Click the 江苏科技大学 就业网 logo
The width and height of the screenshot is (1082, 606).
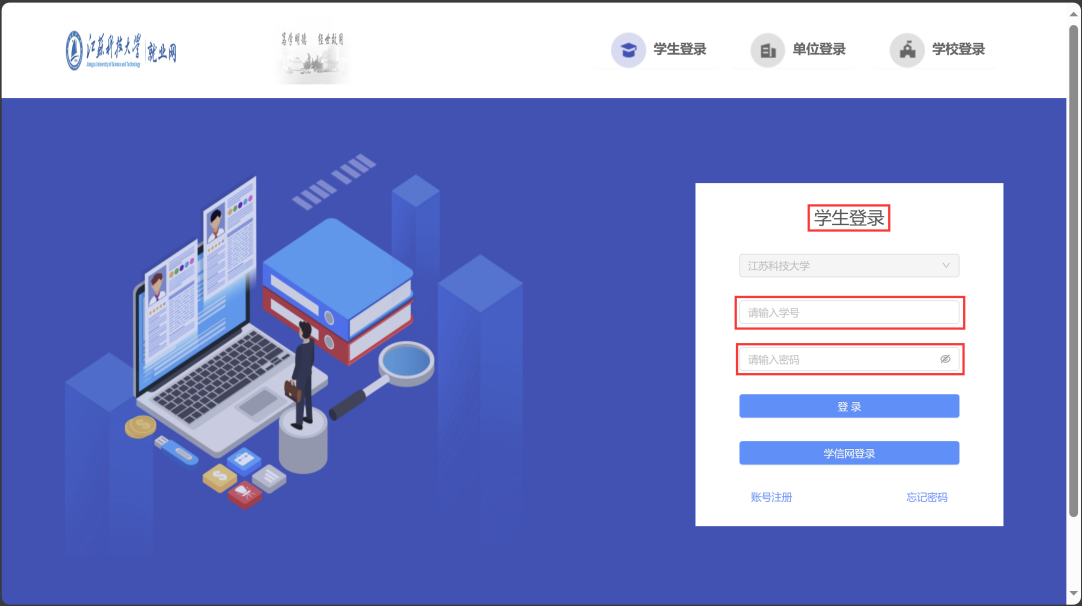(x=121, y=50)
